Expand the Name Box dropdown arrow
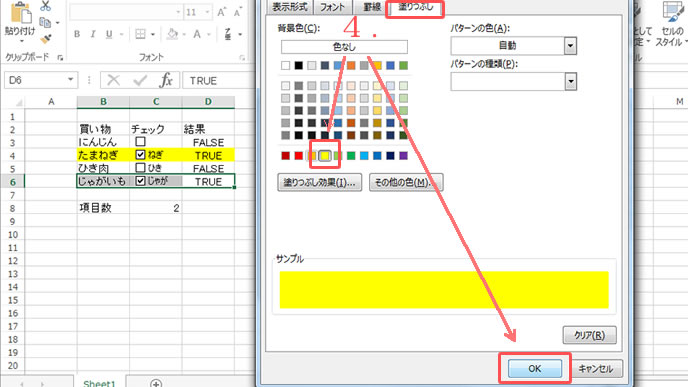This screenshot has width=688, height=387. (70, 80)
